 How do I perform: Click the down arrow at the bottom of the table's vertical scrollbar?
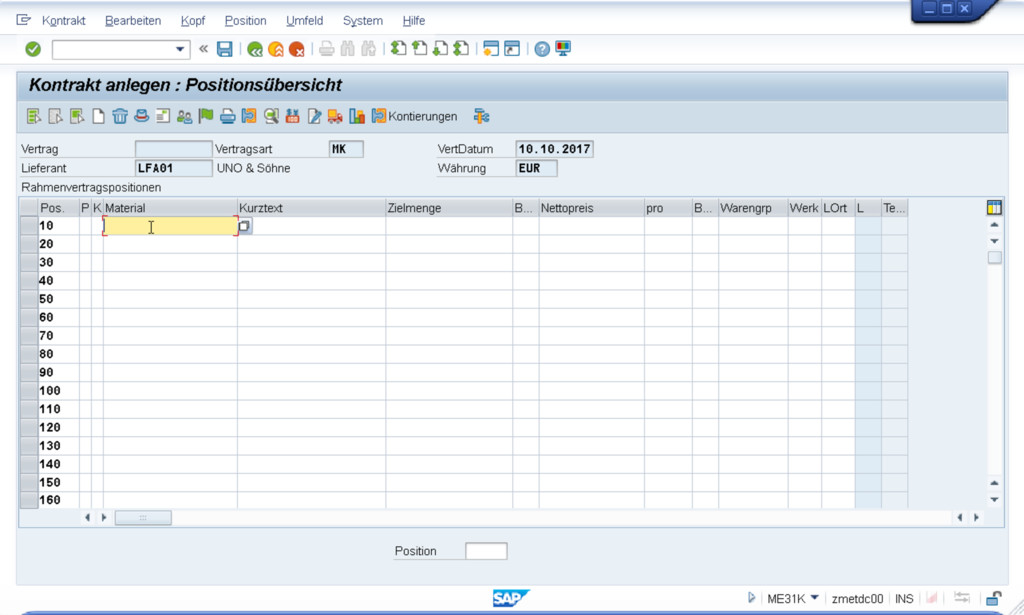coord(994,500)
